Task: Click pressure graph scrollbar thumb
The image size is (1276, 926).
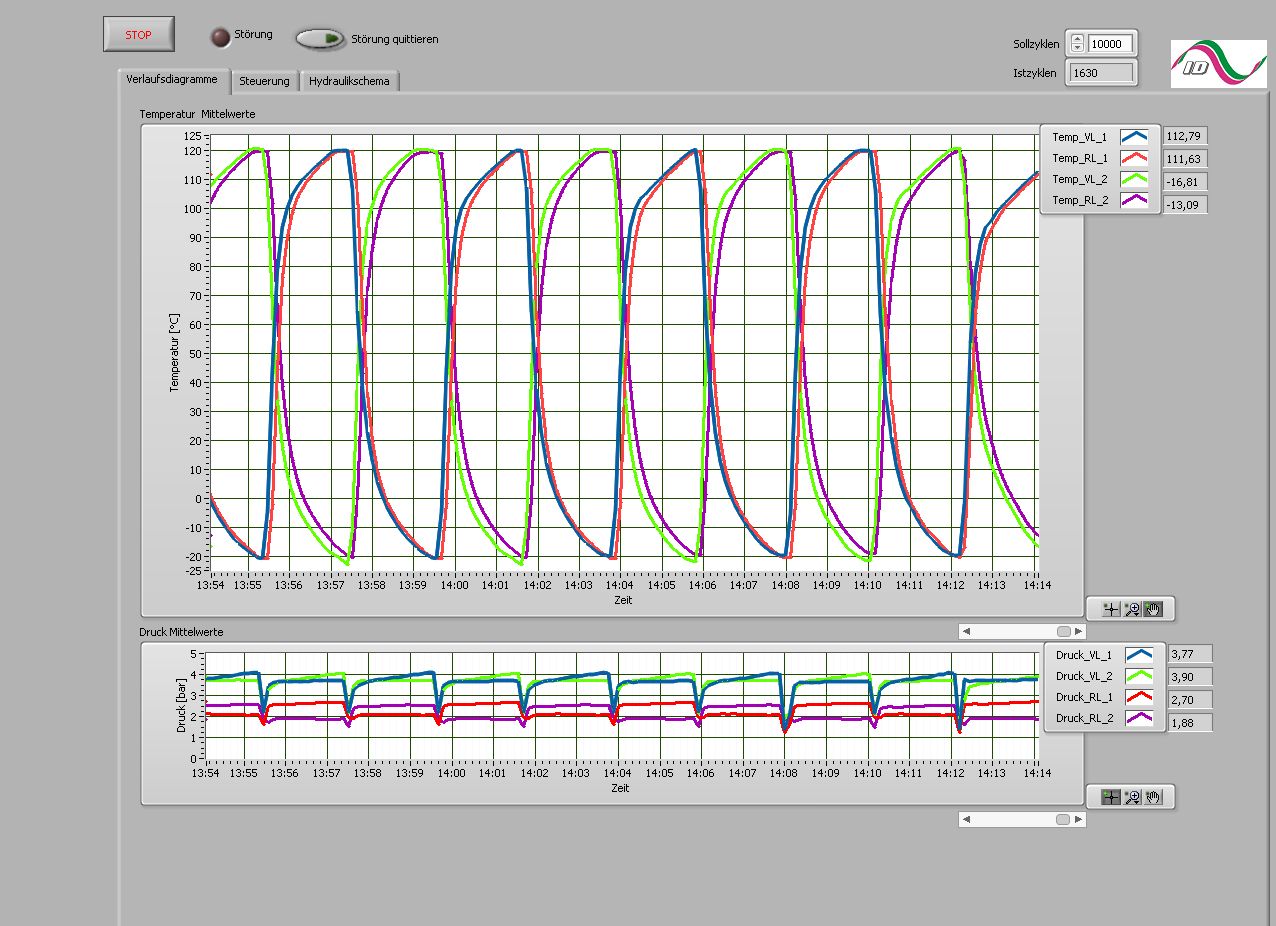Action: pyautogui.click(x=1063, y=819)
